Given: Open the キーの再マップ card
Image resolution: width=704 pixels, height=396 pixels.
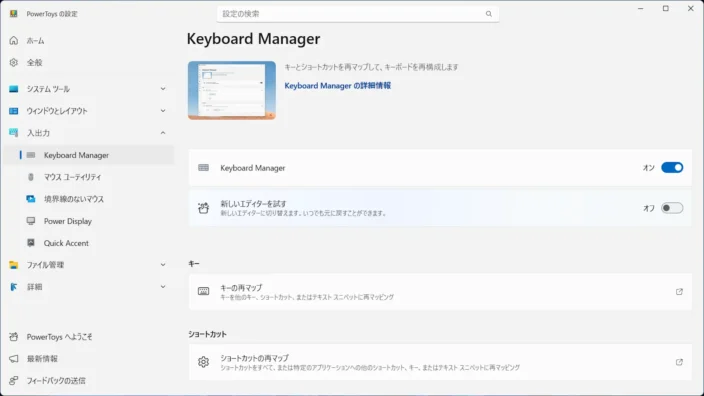Looking at the screenshot, I should click(440, 292).
